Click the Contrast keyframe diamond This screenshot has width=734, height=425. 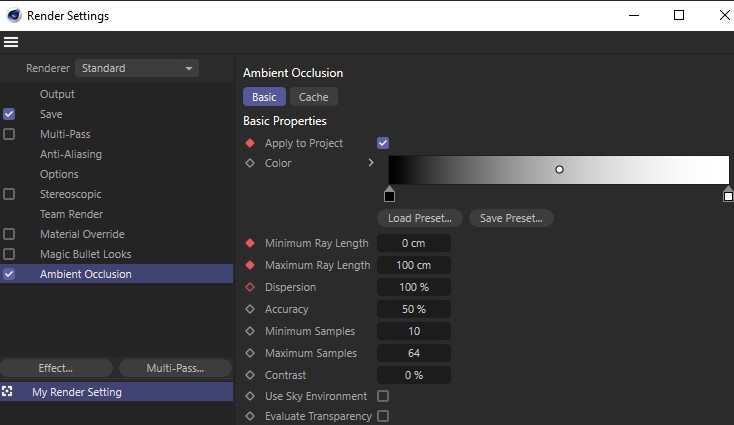click(250, 375)
